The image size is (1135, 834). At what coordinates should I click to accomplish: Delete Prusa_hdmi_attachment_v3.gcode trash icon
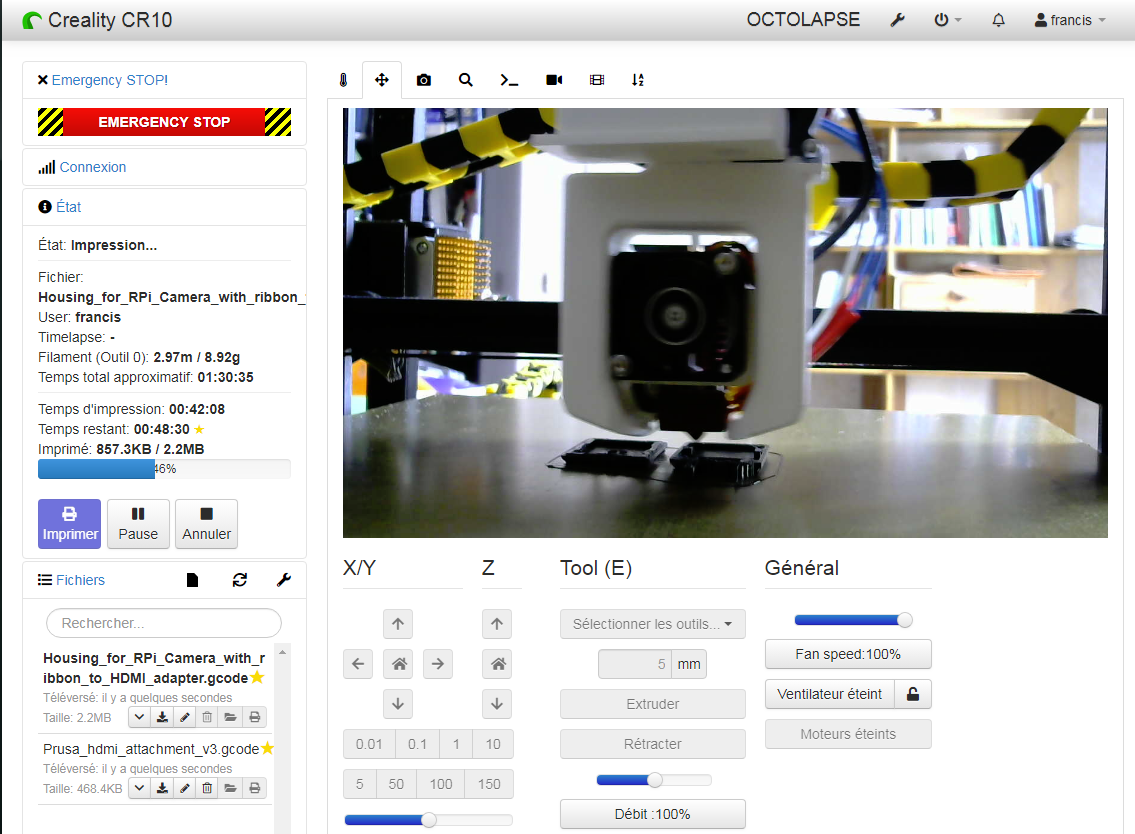pyautogui.click(x=207, y=788)
